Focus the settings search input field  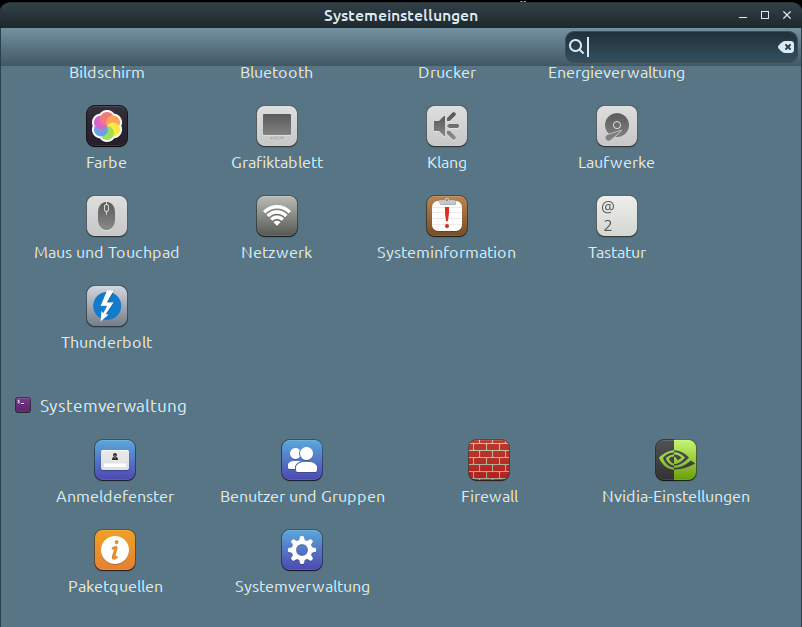(x=681, y=47)
